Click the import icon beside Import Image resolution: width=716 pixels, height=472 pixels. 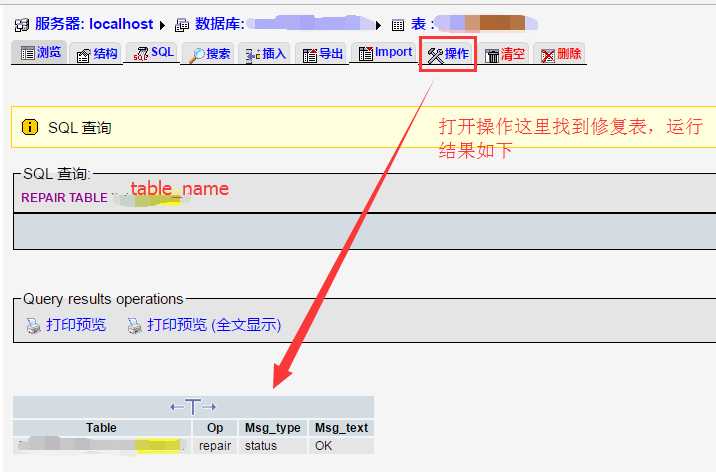(366, 53)
